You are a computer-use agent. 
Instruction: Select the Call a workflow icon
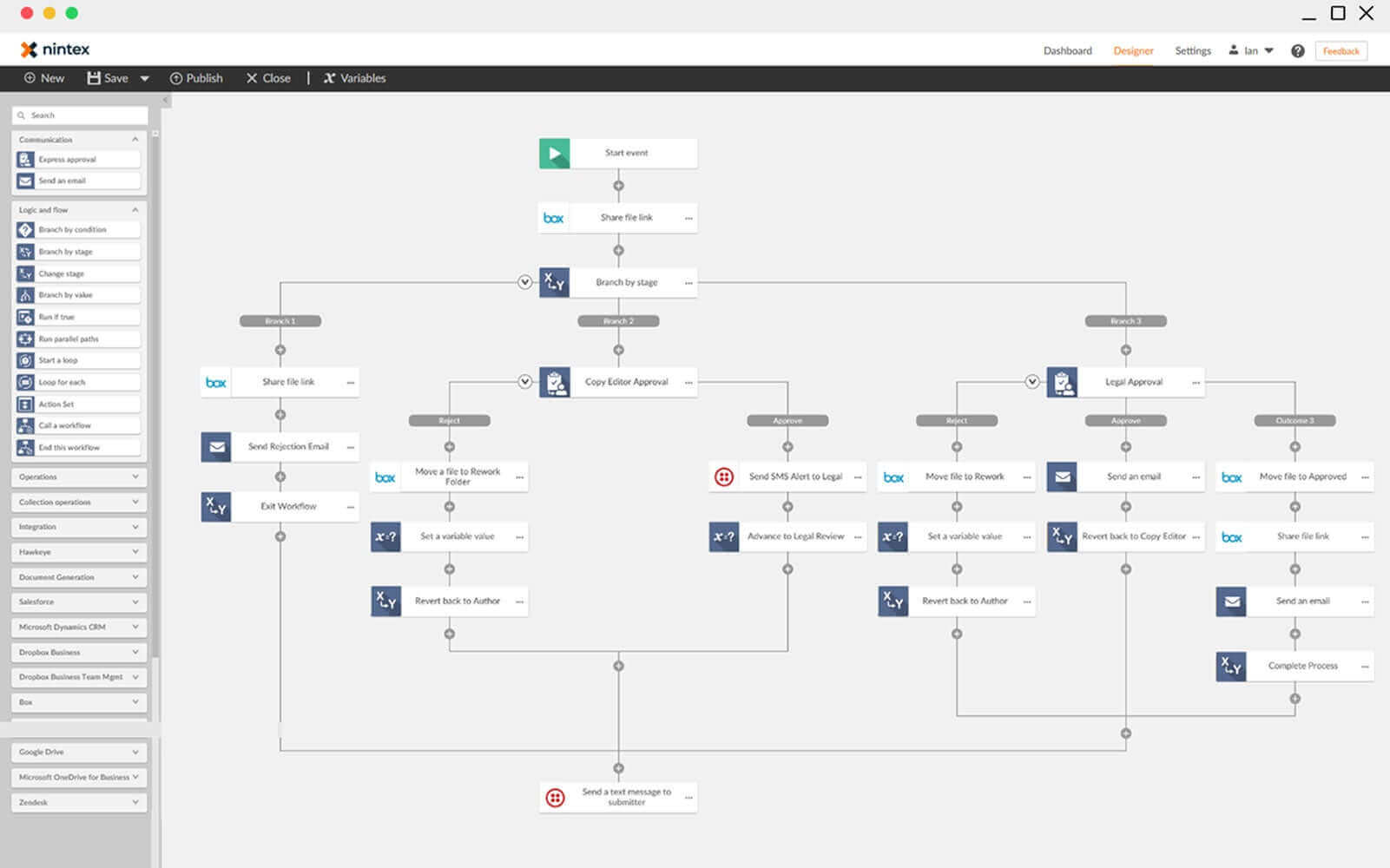tap(26, 424)
